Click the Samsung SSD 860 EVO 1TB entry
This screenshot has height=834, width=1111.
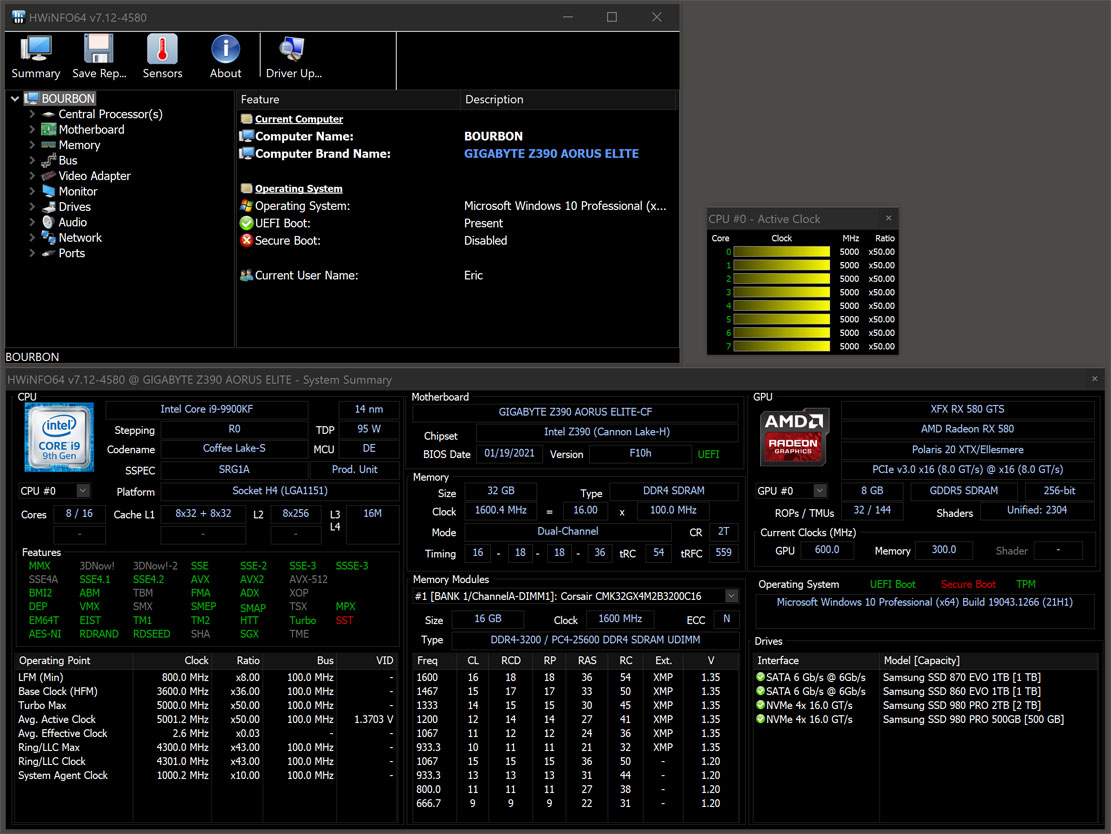click(x=961, y=692)
